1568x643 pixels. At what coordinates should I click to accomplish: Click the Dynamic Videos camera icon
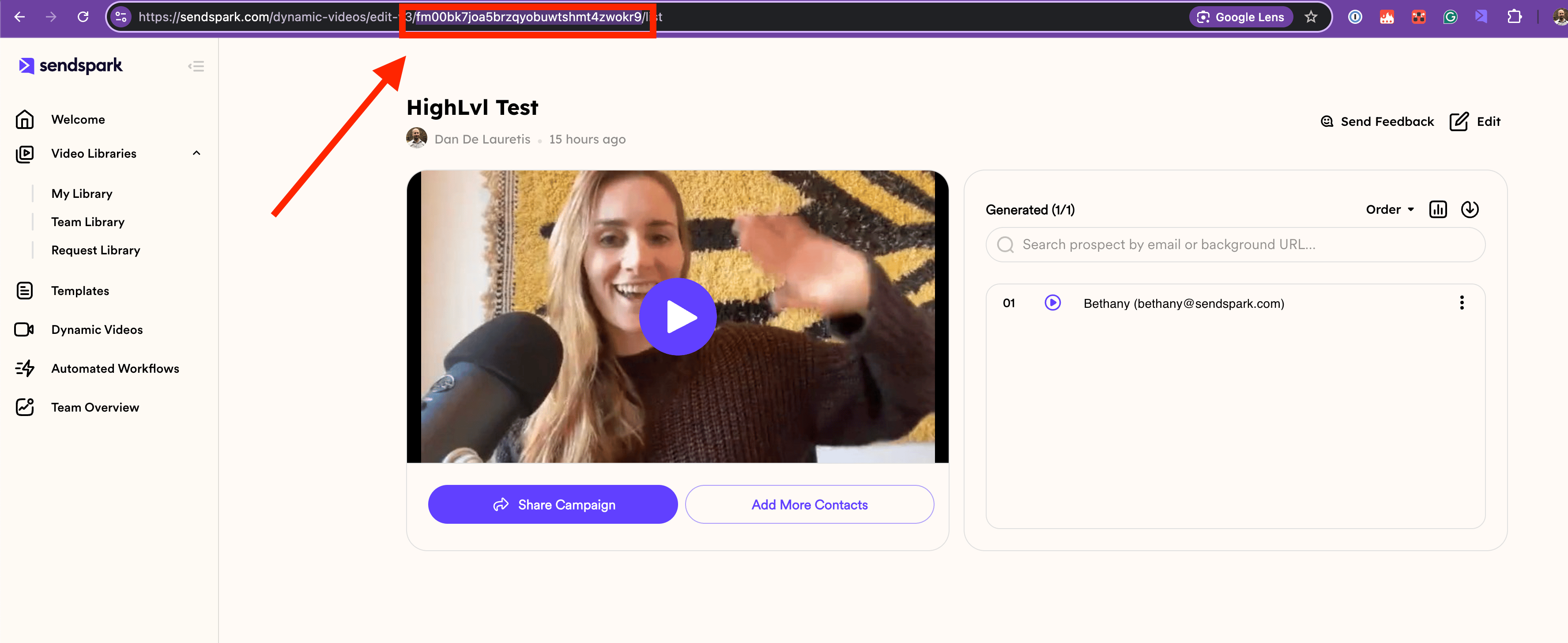pos(24,329)
